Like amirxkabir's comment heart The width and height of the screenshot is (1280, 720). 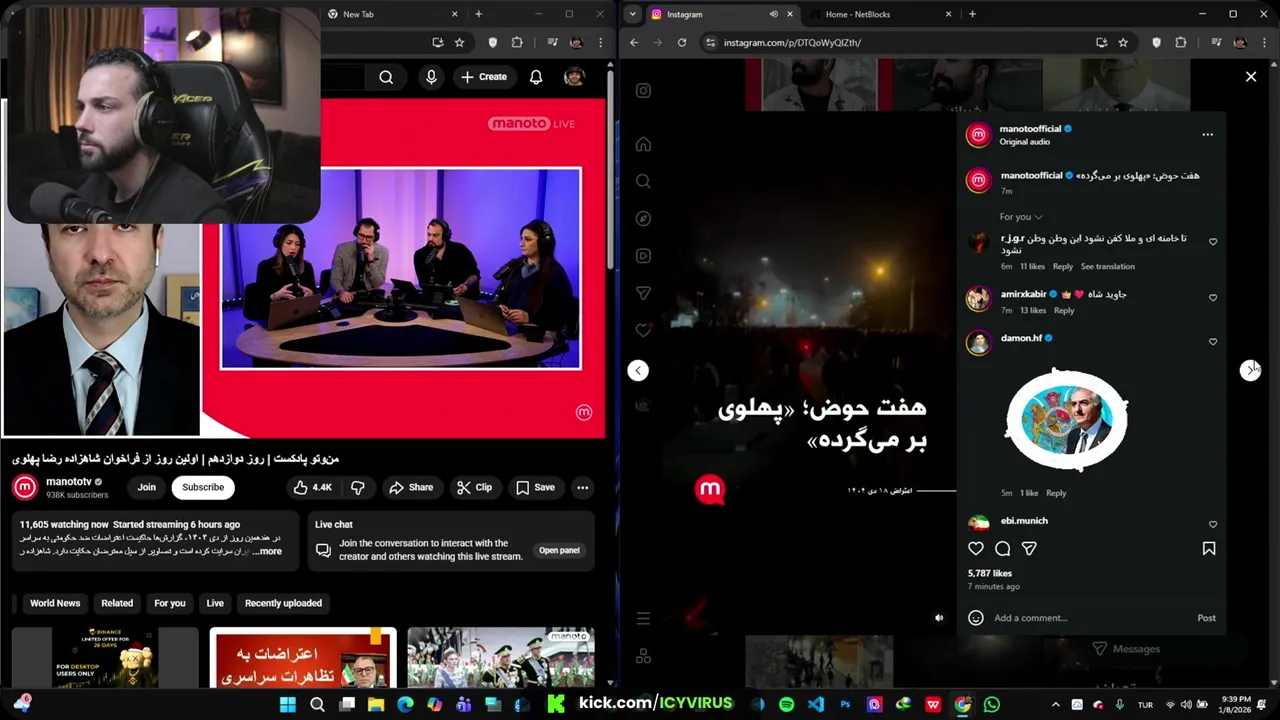(1213, 297)
